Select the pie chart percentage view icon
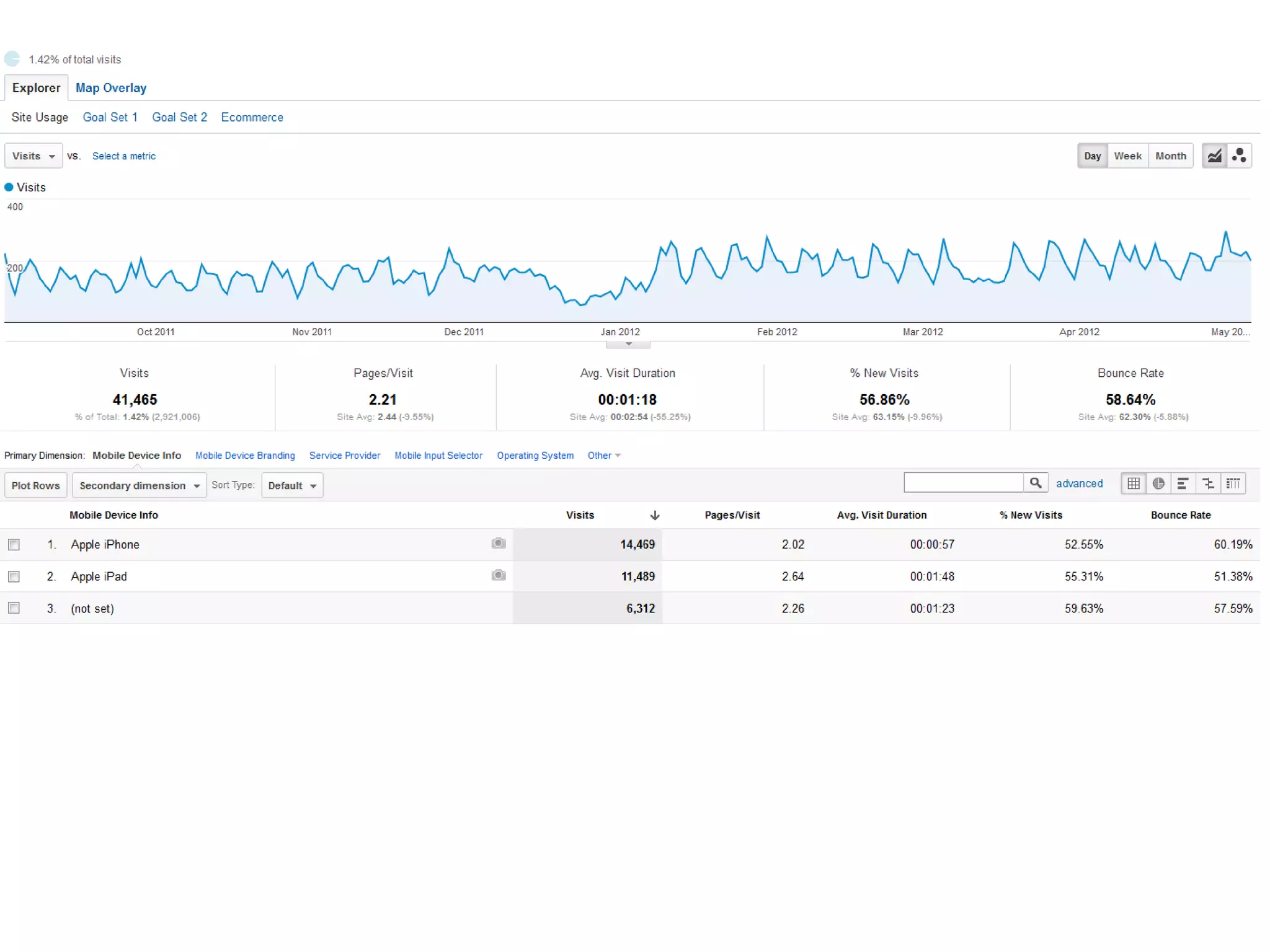The image size is (1270, 952). click(x=1158, y=483)
